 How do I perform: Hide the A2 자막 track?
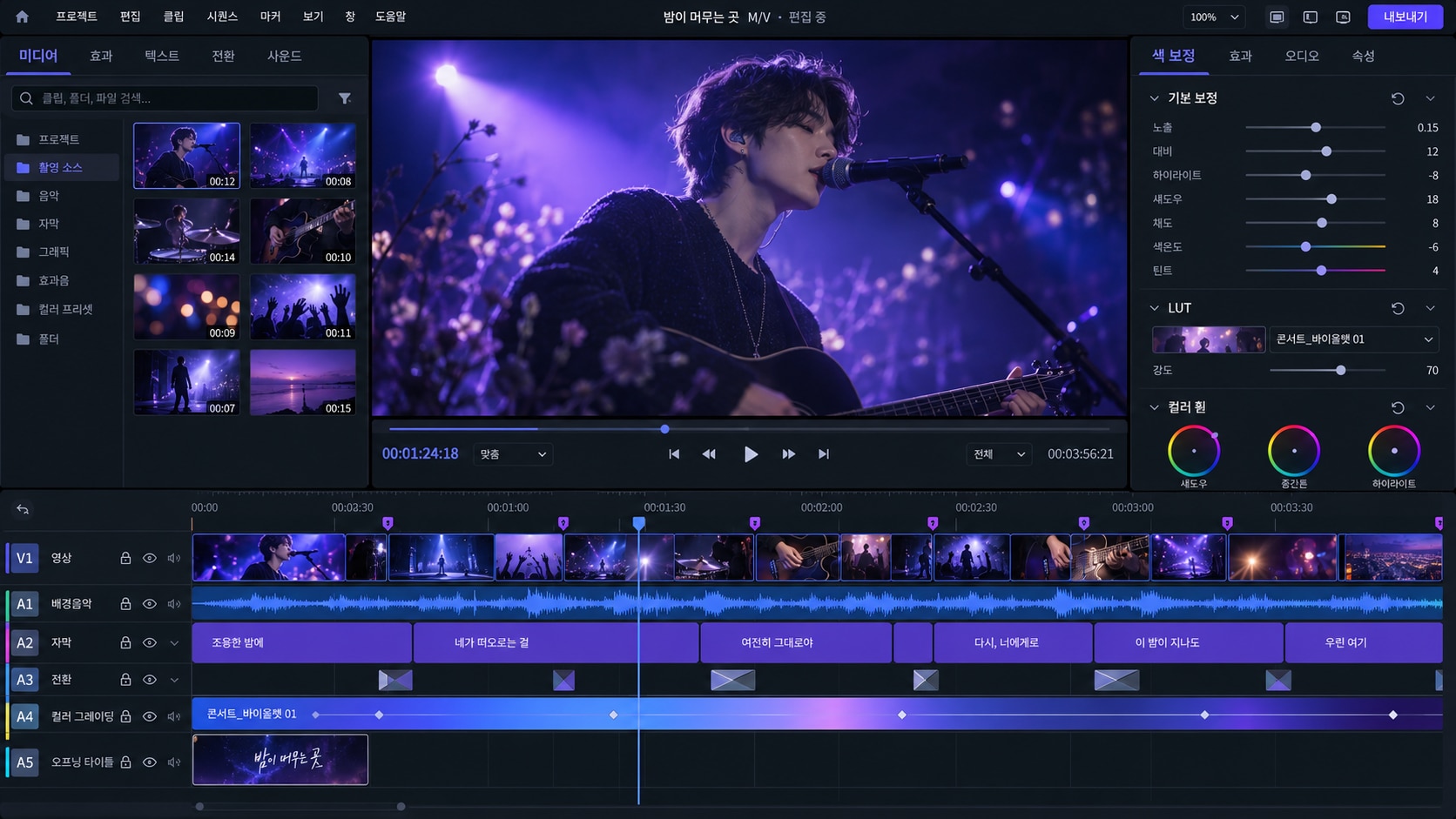[150, 642]
